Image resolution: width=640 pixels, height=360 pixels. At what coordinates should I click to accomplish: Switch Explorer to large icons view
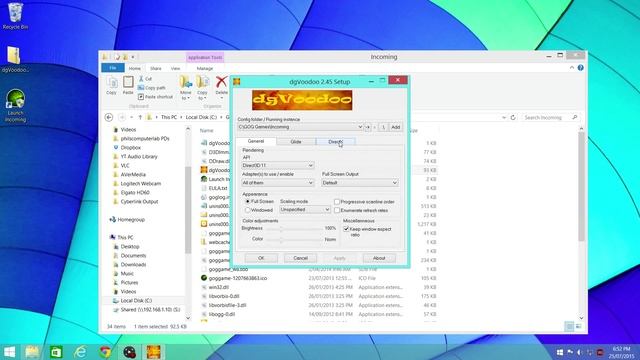coord(578,326)
